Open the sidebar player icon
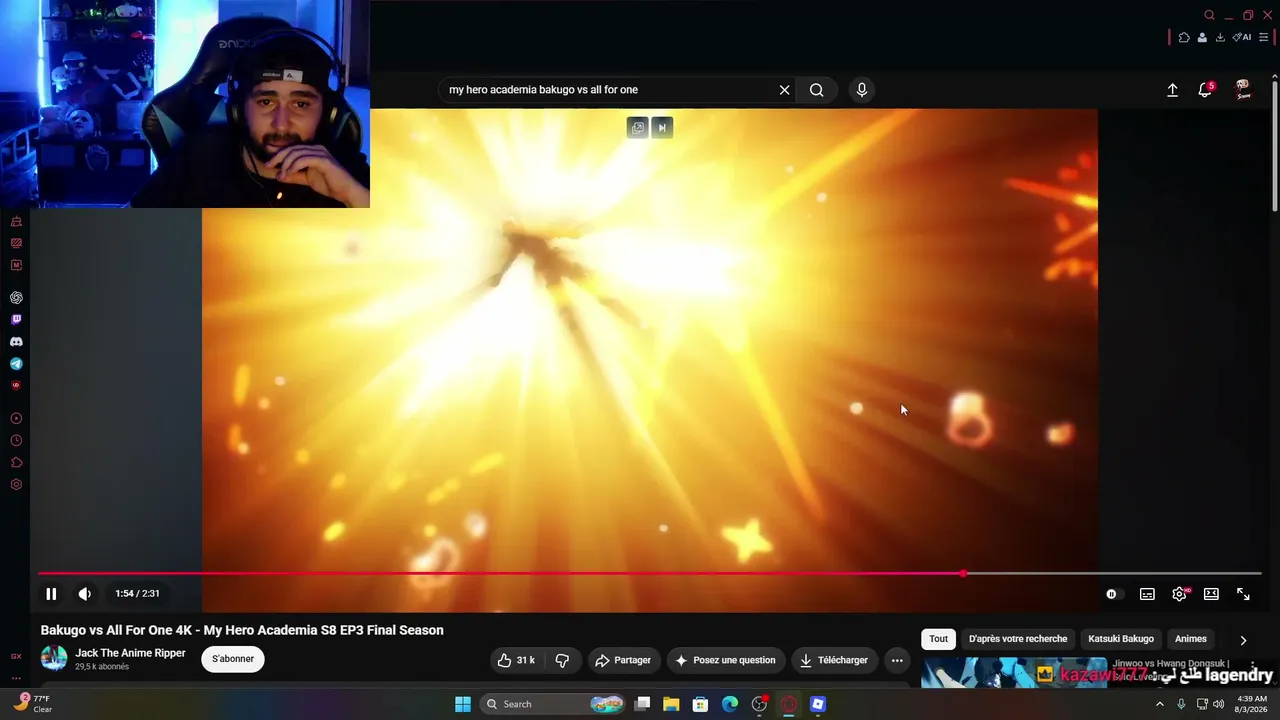 coord(16,419)
